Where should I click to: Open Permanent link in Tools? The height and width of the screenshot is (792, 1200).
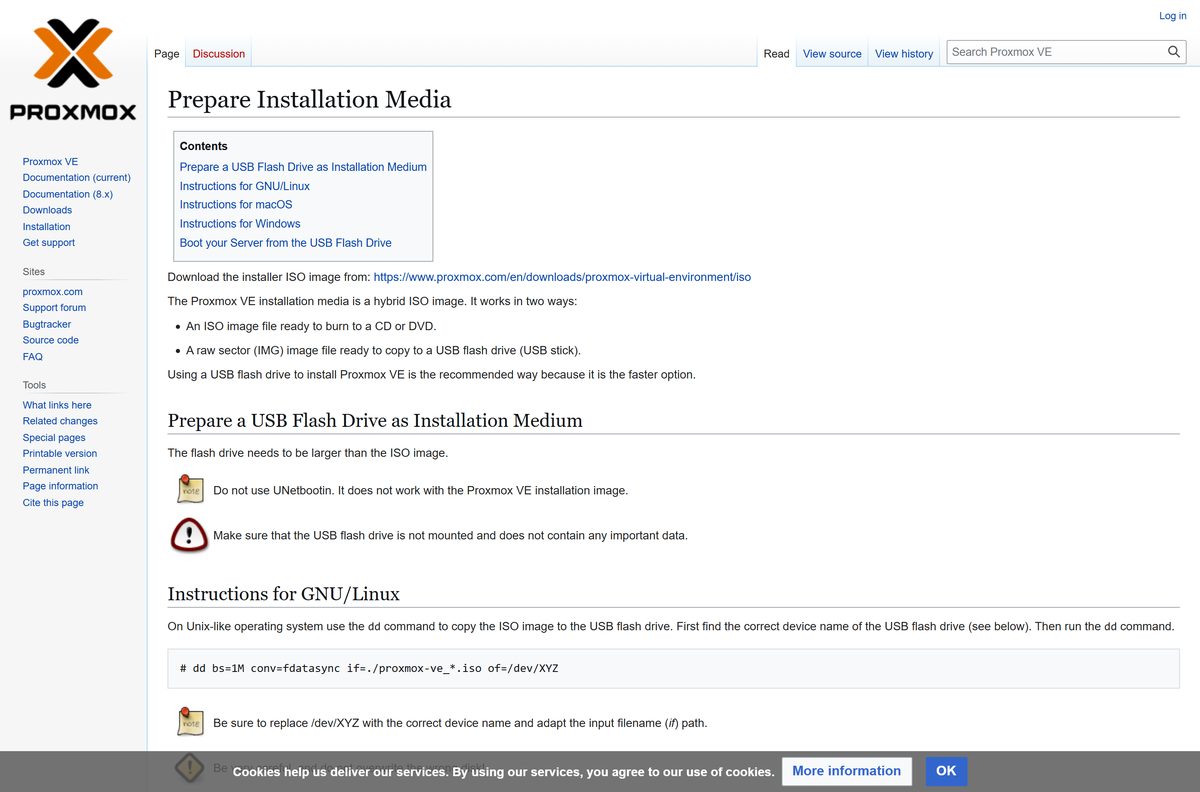(x=56, y=470)
